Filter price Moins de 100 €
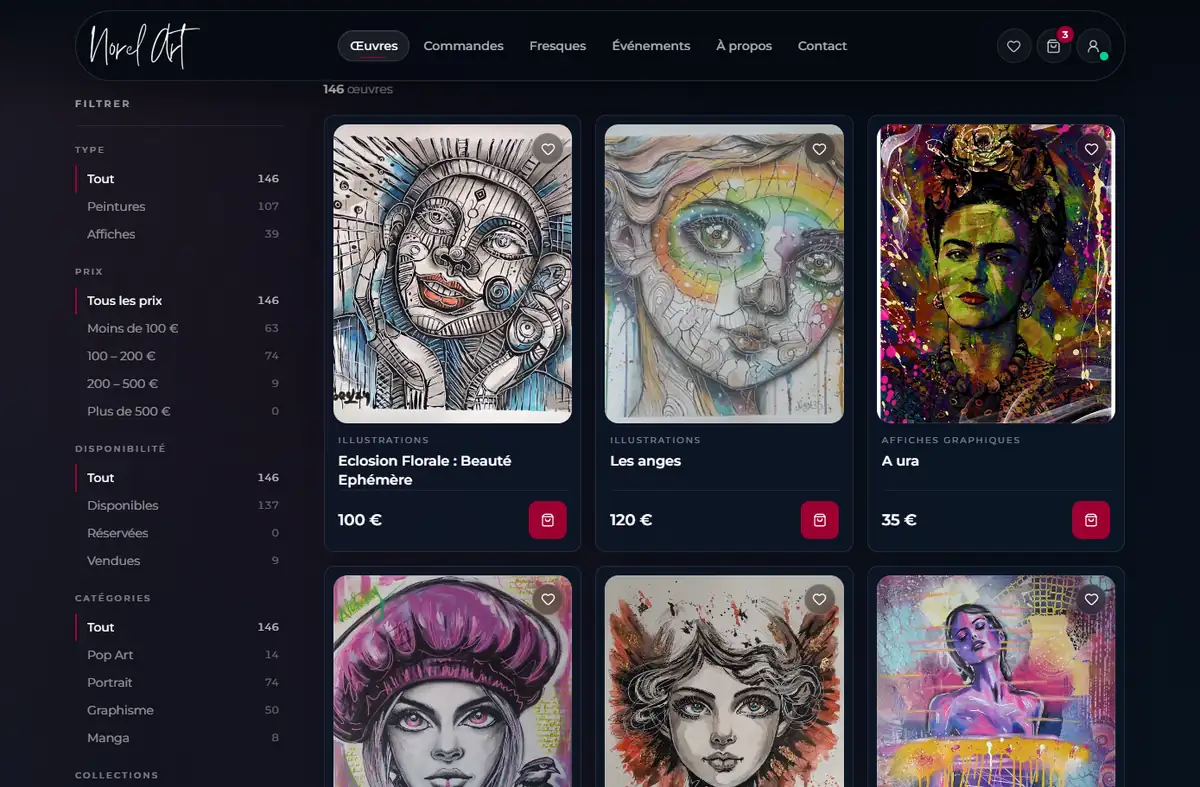The image size is (1200, 787). coord(178,328)
